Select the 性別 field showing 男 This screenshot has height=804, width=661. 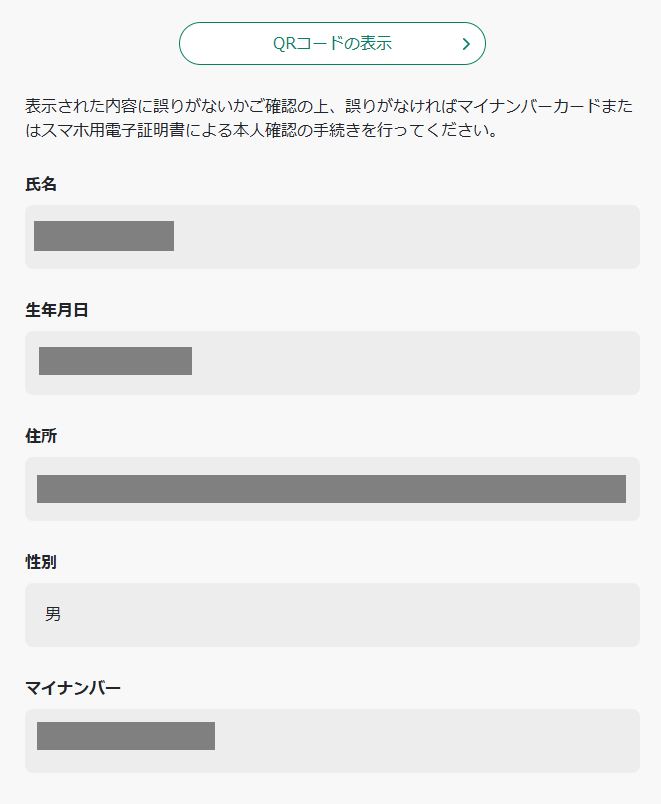tap(331, 615)
